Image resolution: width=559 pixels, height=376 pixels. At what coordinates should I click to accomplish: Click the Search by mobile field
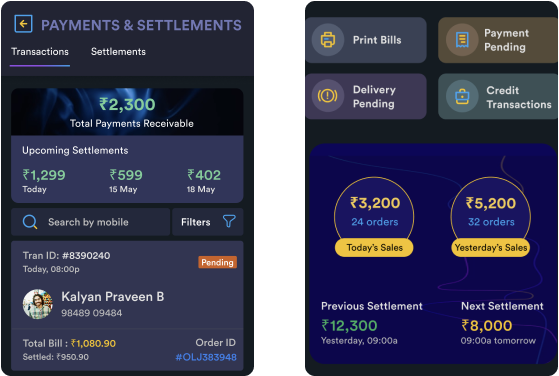91,222
